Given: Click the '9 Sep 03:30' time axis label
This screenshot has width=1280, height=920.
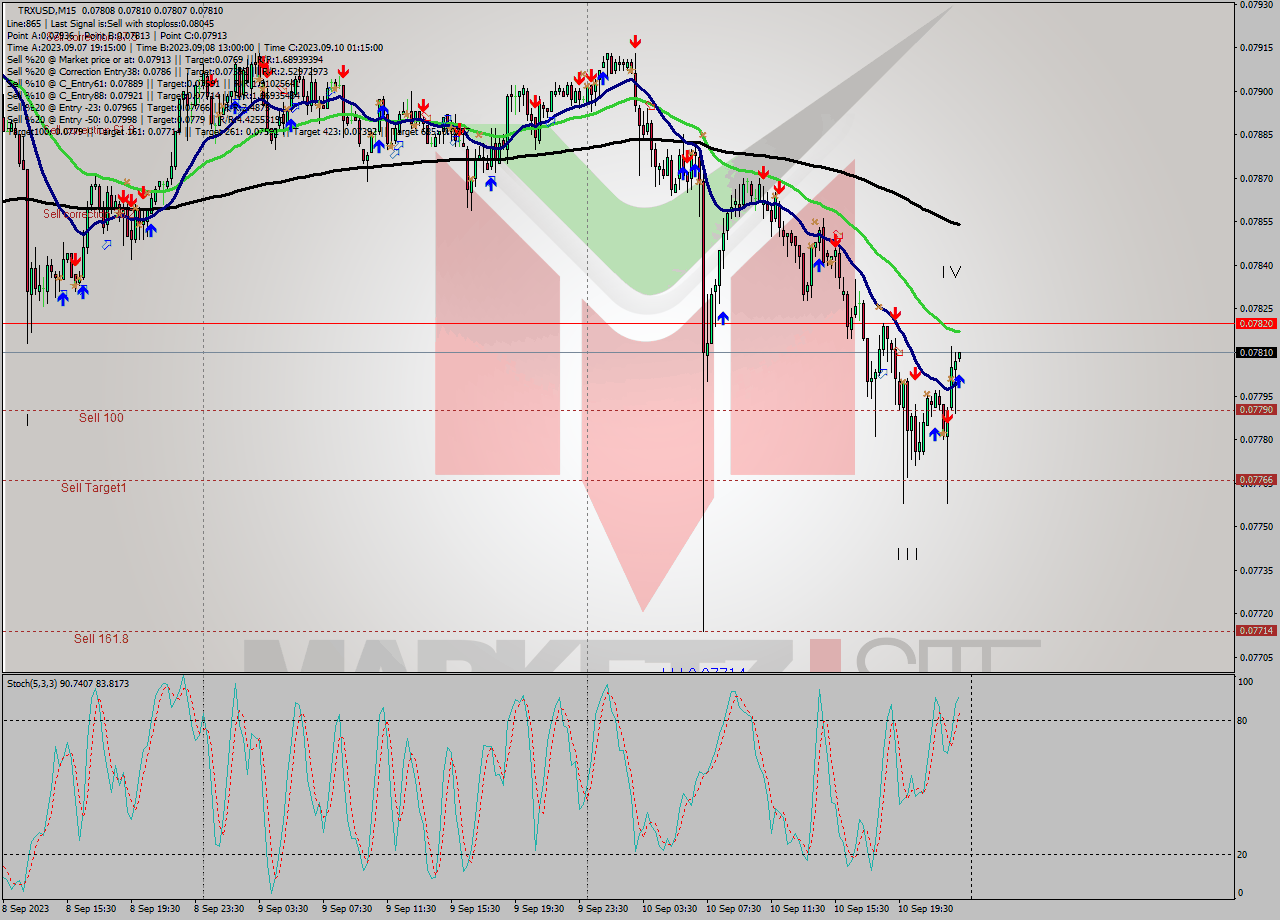Looking at the screenshot, I should coord(282,909).
